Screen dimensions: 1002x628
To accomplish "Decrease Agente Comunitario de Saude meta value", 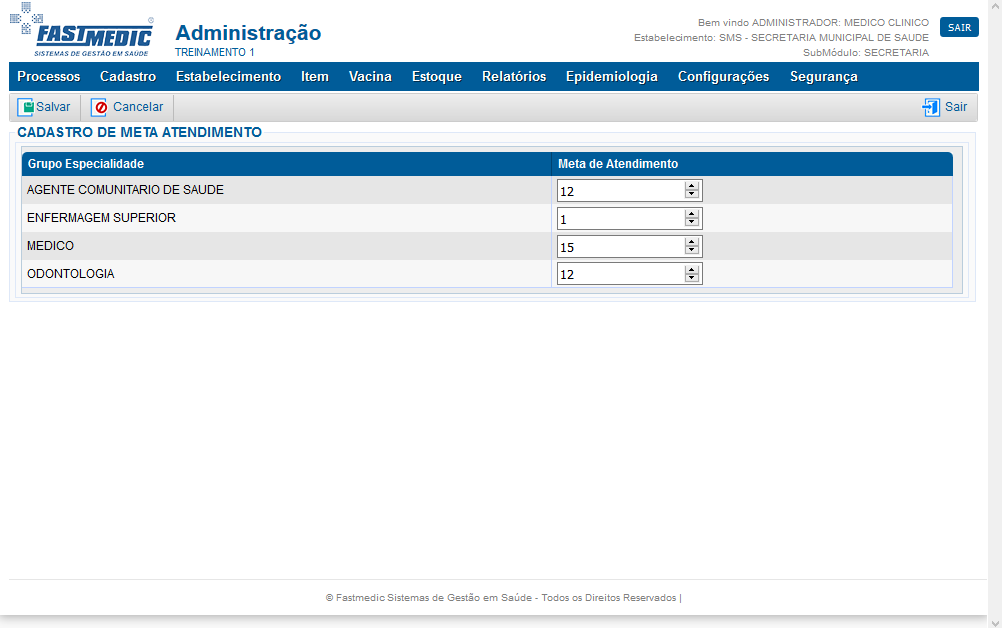I will coord(691,194).
